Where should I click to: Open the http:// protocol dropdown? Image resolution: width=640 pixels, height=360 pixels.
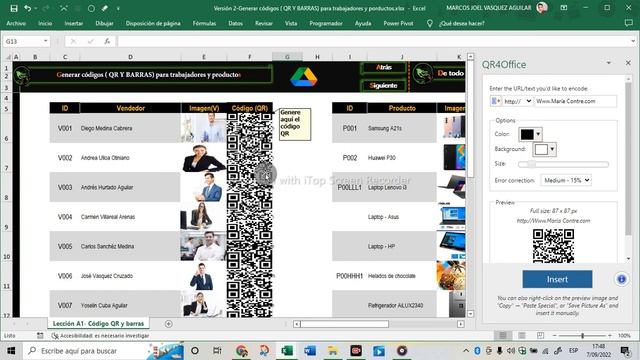tap(518, 101)
